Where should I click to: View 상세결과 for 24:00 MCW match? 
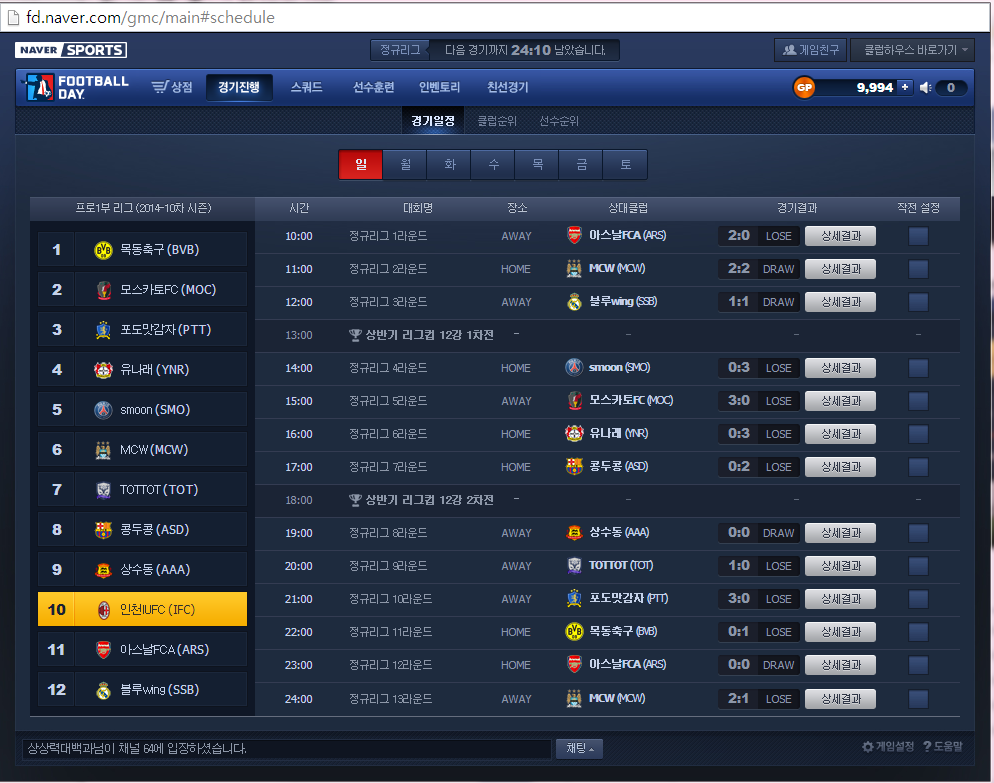click(x=841, y=699)
